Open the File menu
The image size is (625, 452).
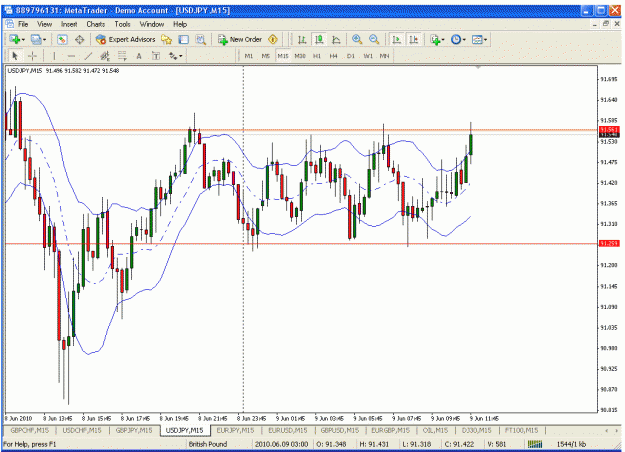tap(23, 24)
